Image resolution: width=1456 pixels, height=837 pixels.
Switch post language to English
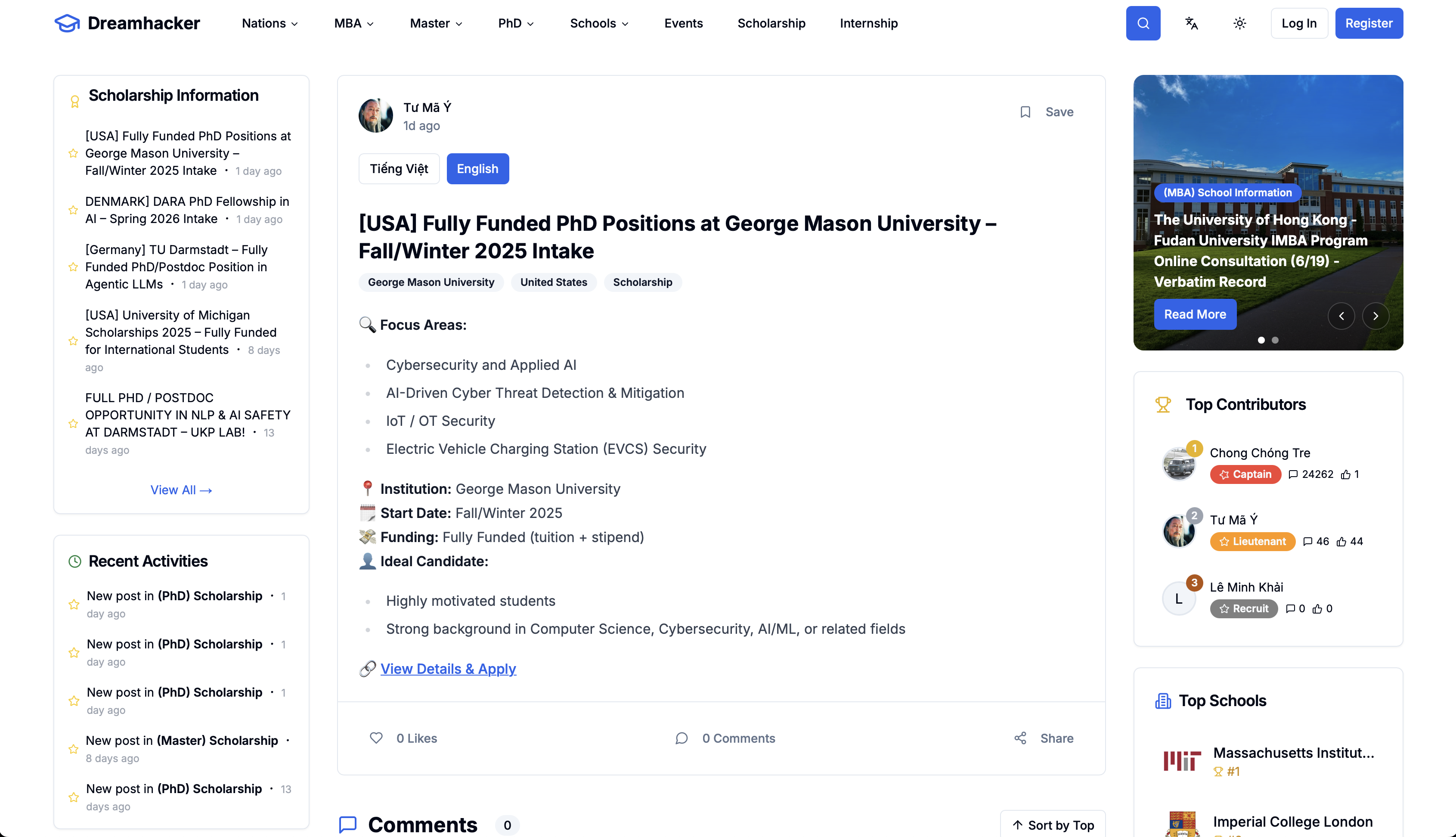(477, 168)
